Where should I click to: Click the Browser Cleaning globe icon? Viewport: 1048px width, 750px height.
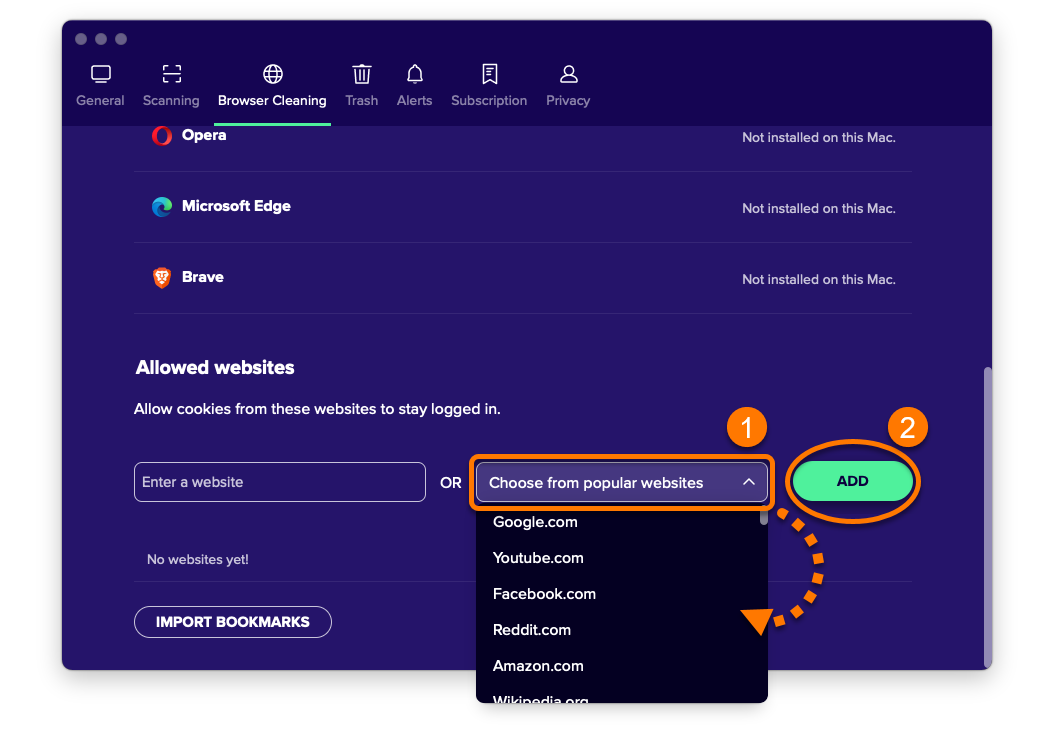coord(273,74)
